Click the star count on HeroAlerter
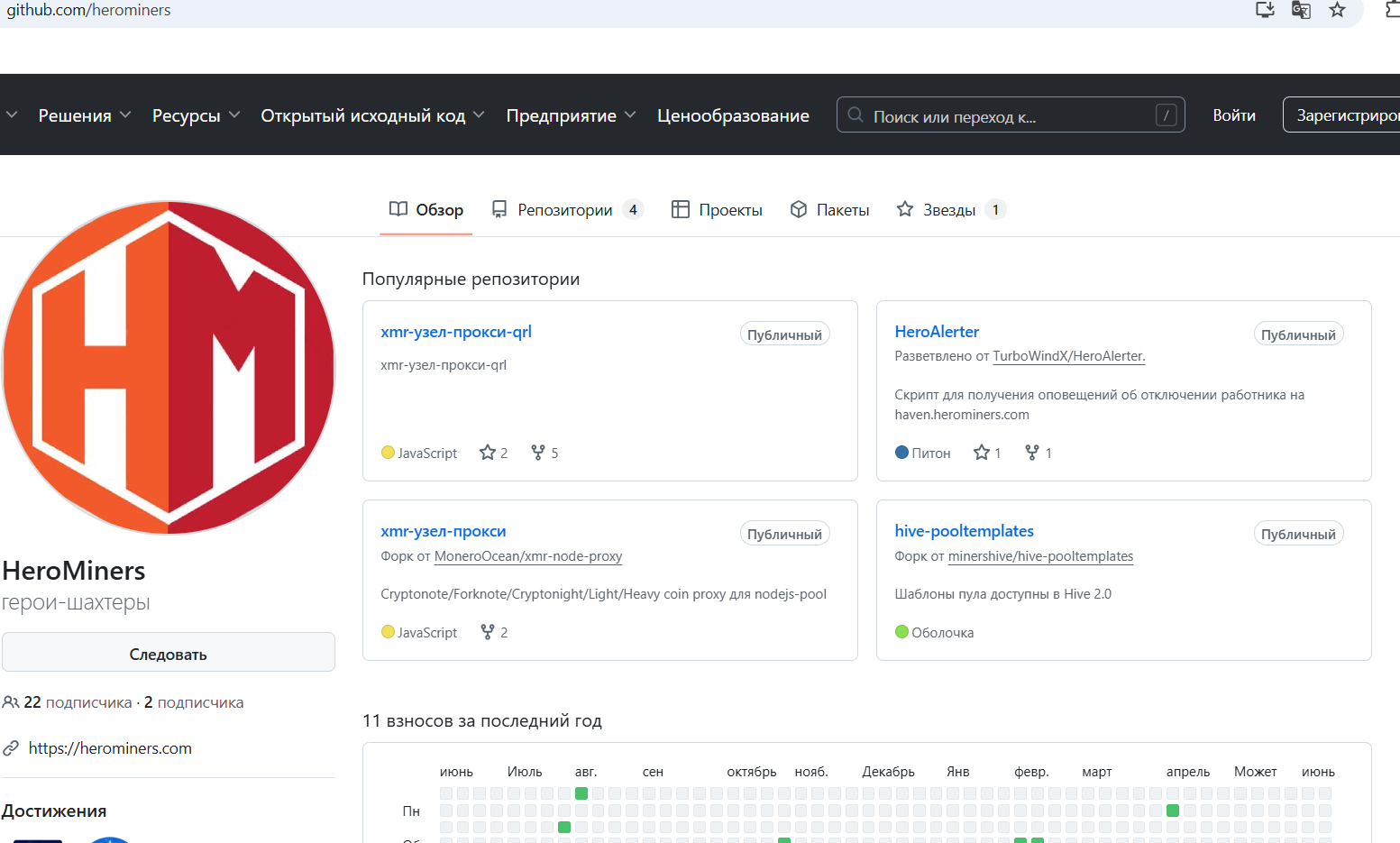The width and height of the screenshot is (1400, 843). pyautogui.click(x=987, y=453)
